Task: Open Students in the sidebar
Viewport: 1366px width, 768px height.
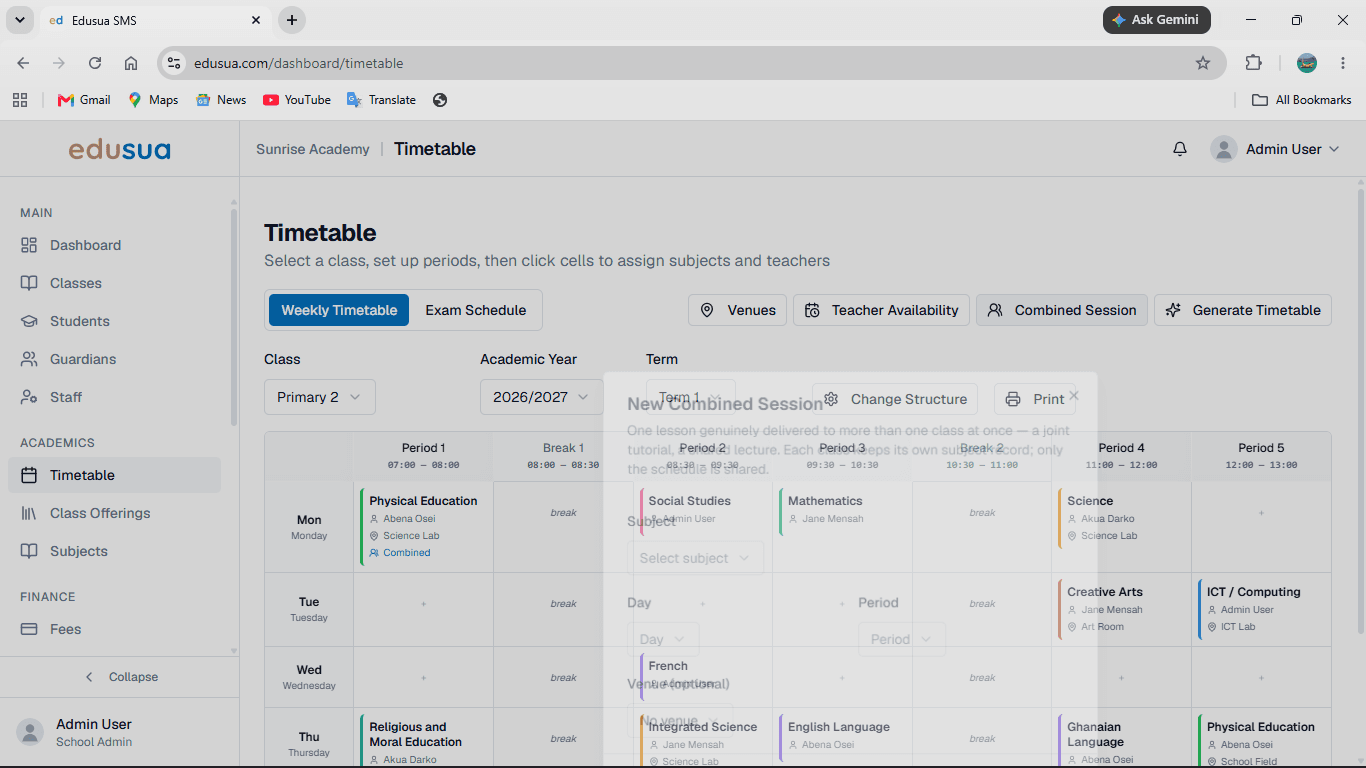Action: [x=114, y=321]
